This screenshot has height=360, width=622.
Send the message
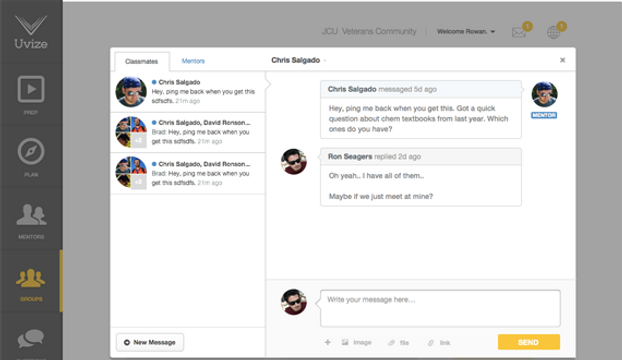pyautogui.click(x=529, y=342)
